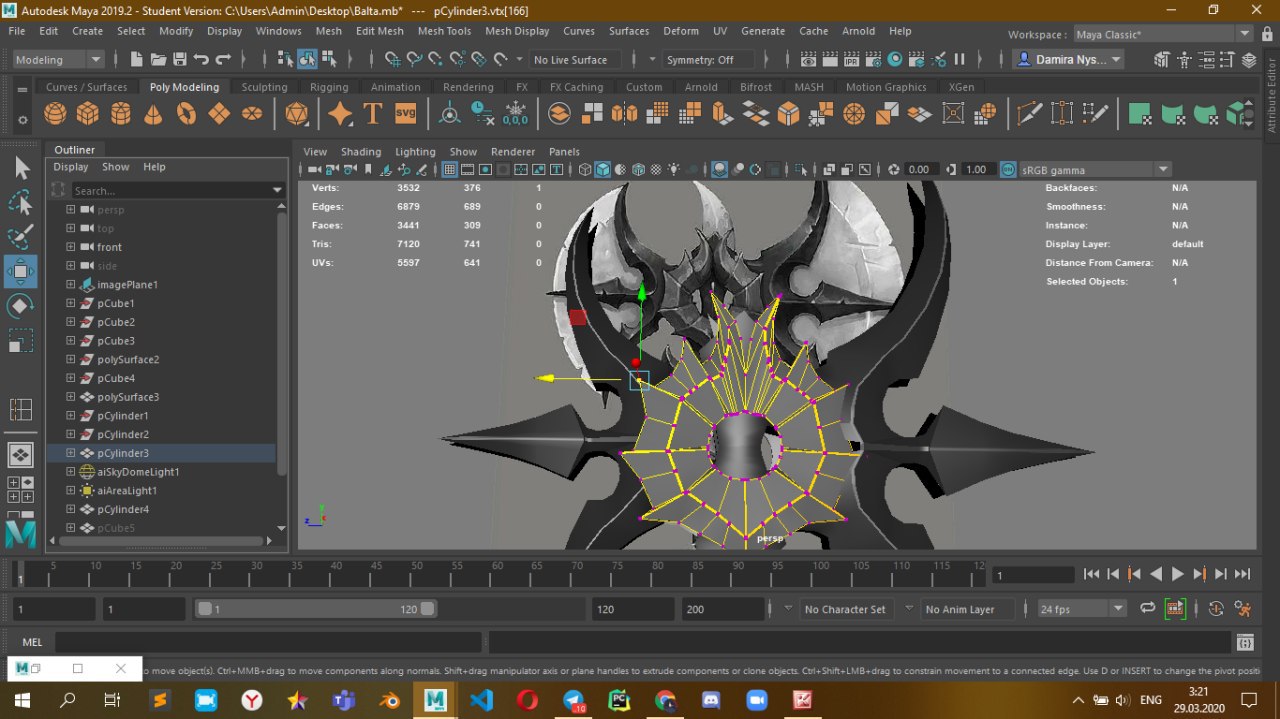1280x719 pixels.
Task: Click the IPR render icon
Action: (851, 60)
